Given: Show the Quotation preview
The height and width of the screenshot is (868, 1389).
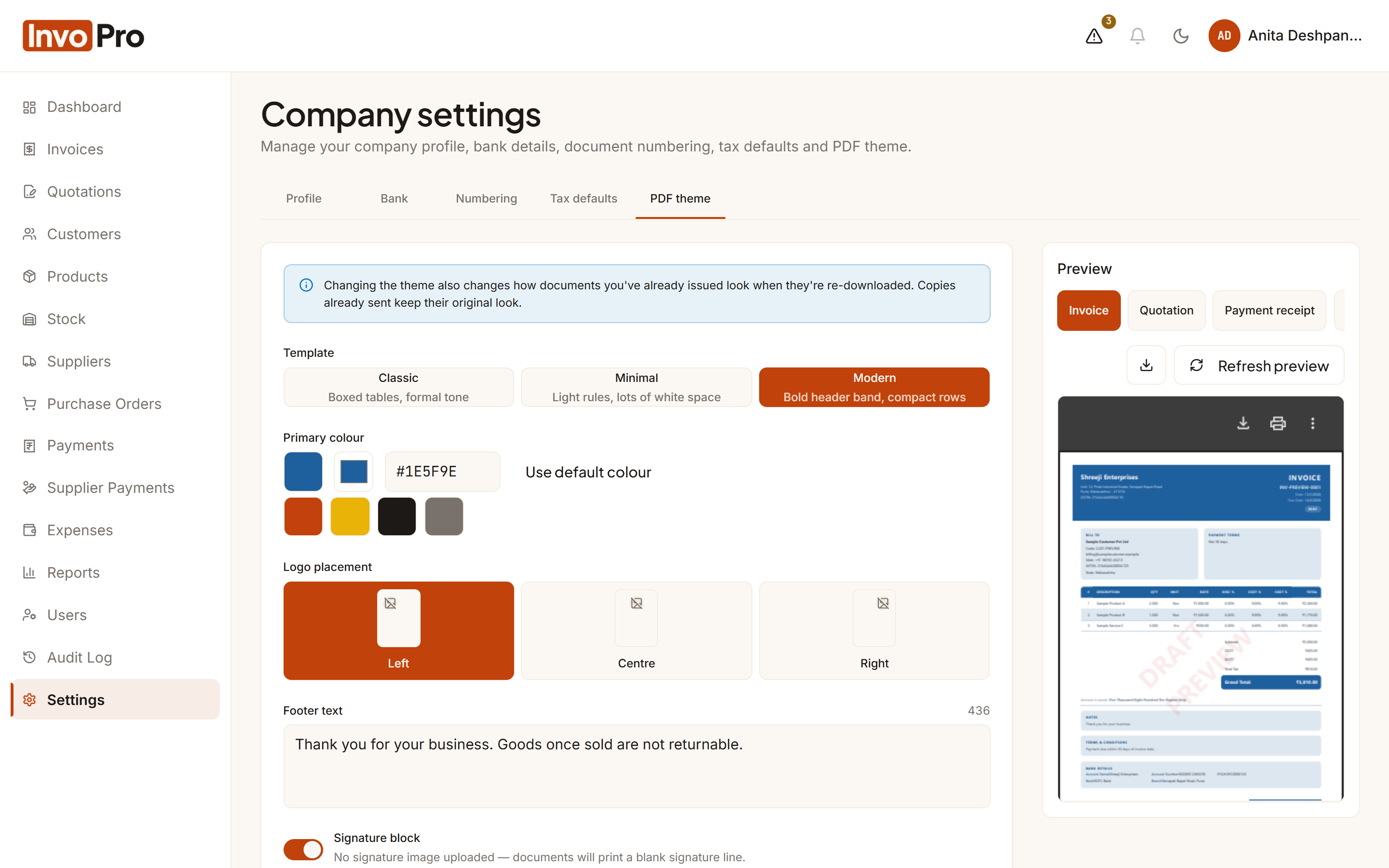Looking at the screenshot, I should pos(1166,311).
